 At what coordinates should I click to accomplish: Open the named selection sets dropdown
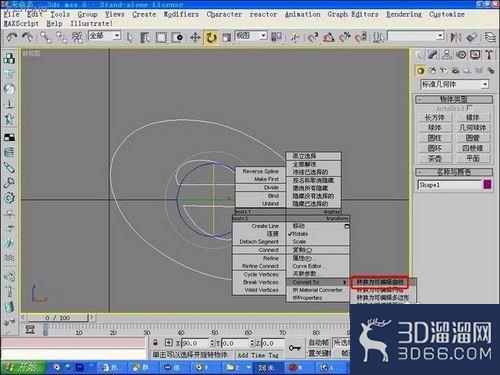[416, 36]
